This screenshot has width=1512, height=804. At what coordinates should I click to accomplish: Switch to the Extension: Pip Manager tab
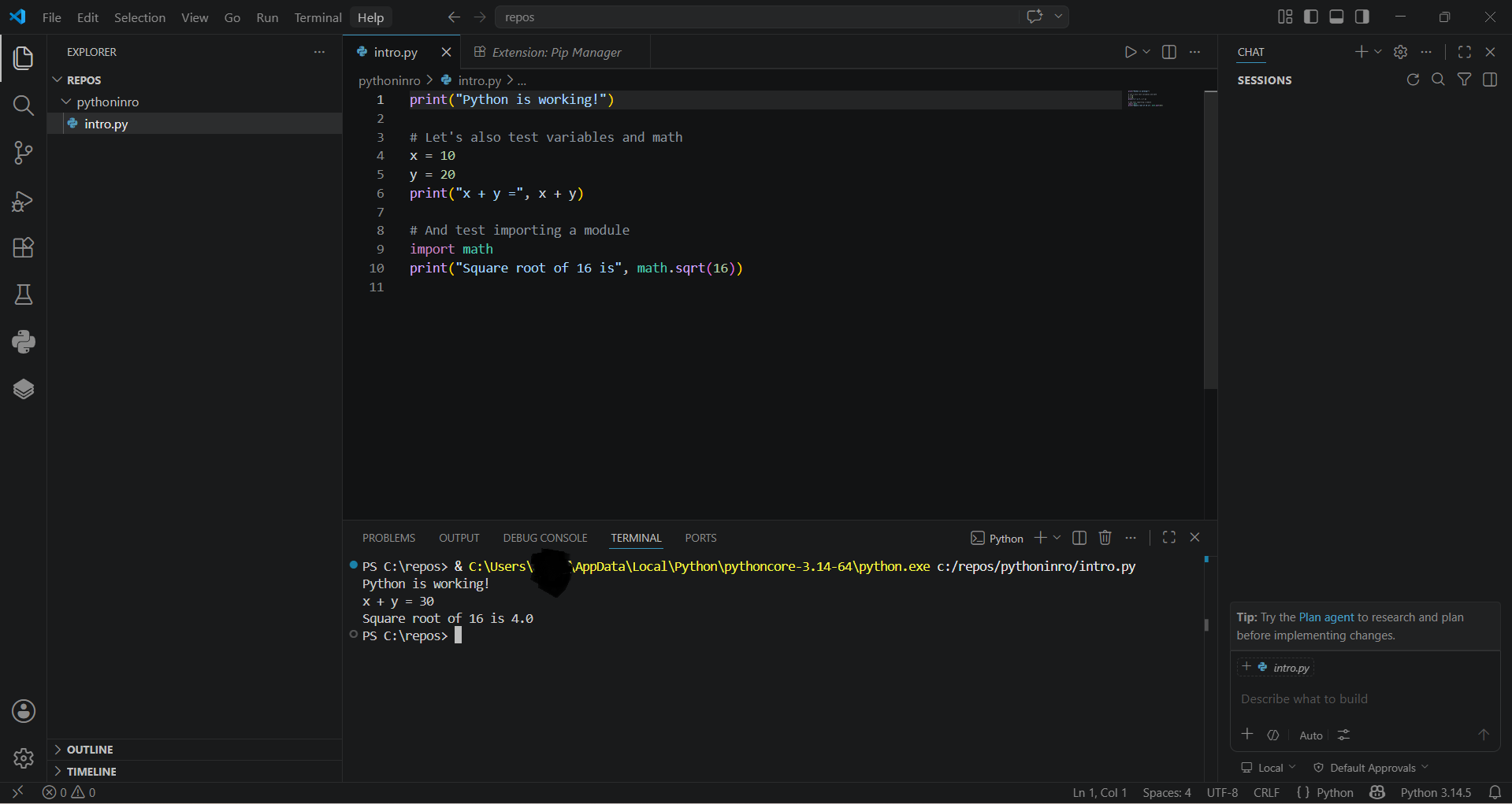coord(556,52)
